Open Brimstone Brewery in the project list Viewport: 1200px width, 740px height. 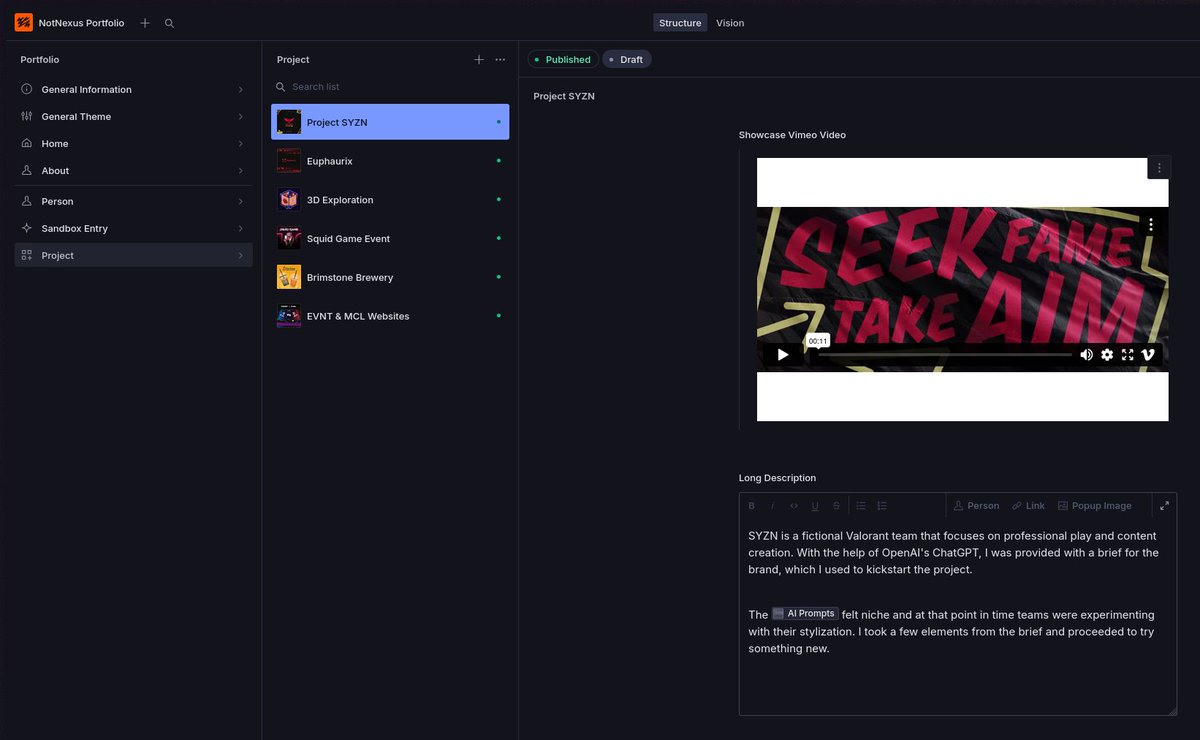(x=390, y=278)
